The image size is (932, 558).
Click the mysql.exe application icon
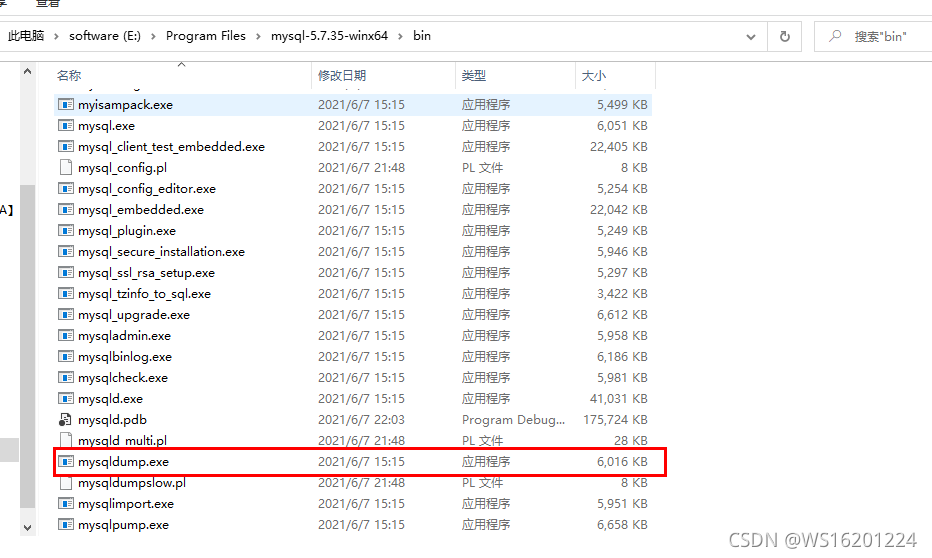click(65, 125)
